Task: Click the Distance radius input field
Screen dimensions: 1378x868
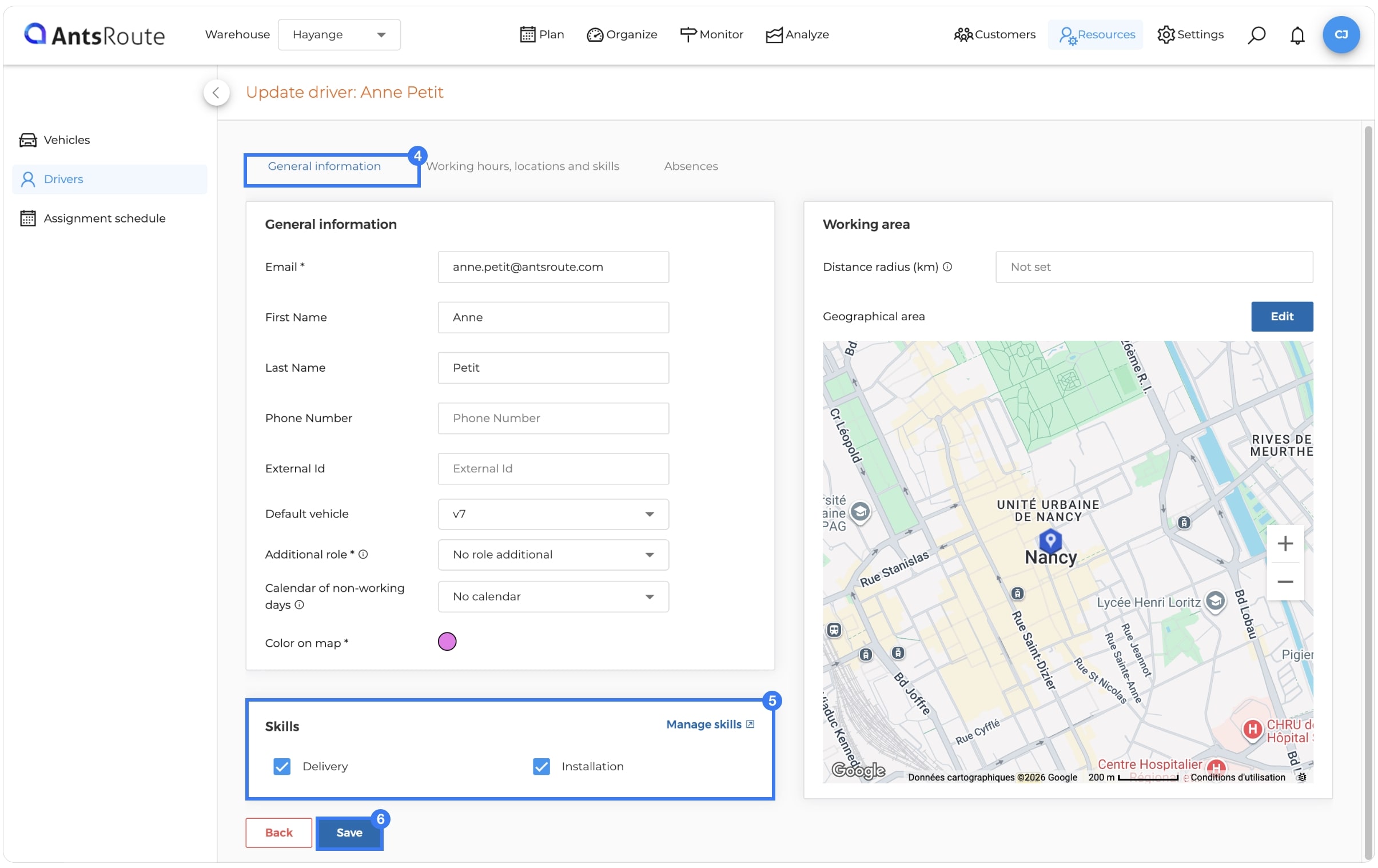Action: point(1154,267)
